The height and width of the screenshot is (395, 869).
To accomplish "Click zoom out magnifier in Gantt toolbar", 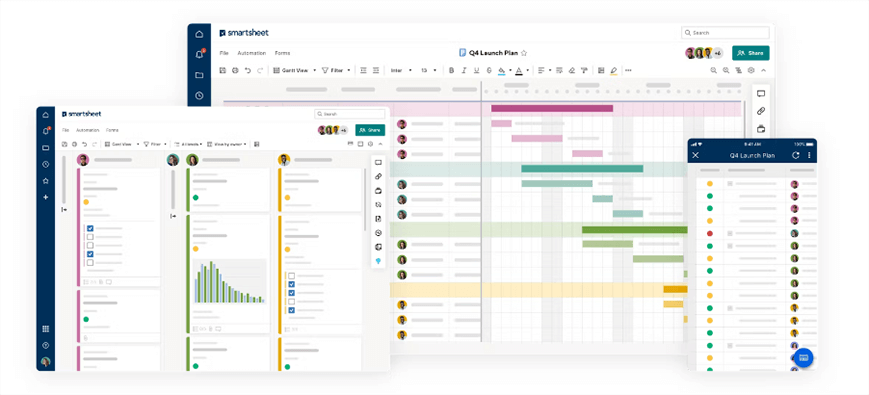I will pyautogui.click(x=714, y=70).
